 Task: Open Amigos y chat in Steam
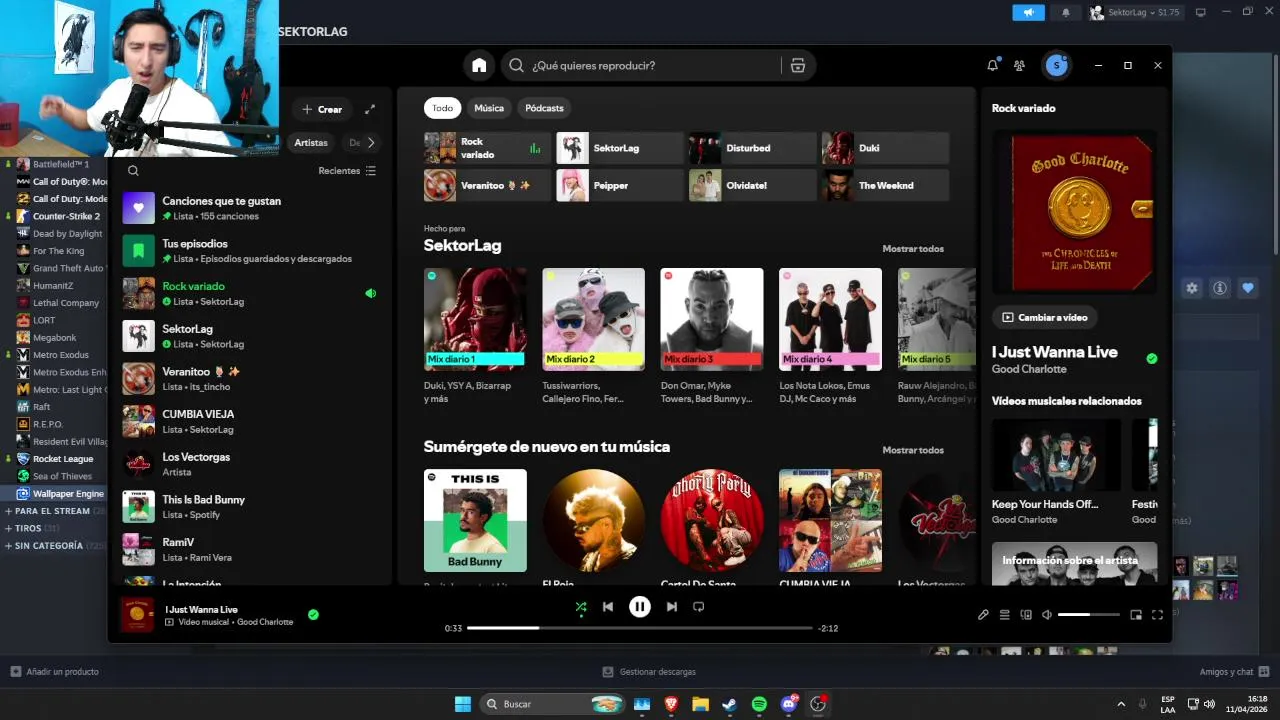[1233, 672]
